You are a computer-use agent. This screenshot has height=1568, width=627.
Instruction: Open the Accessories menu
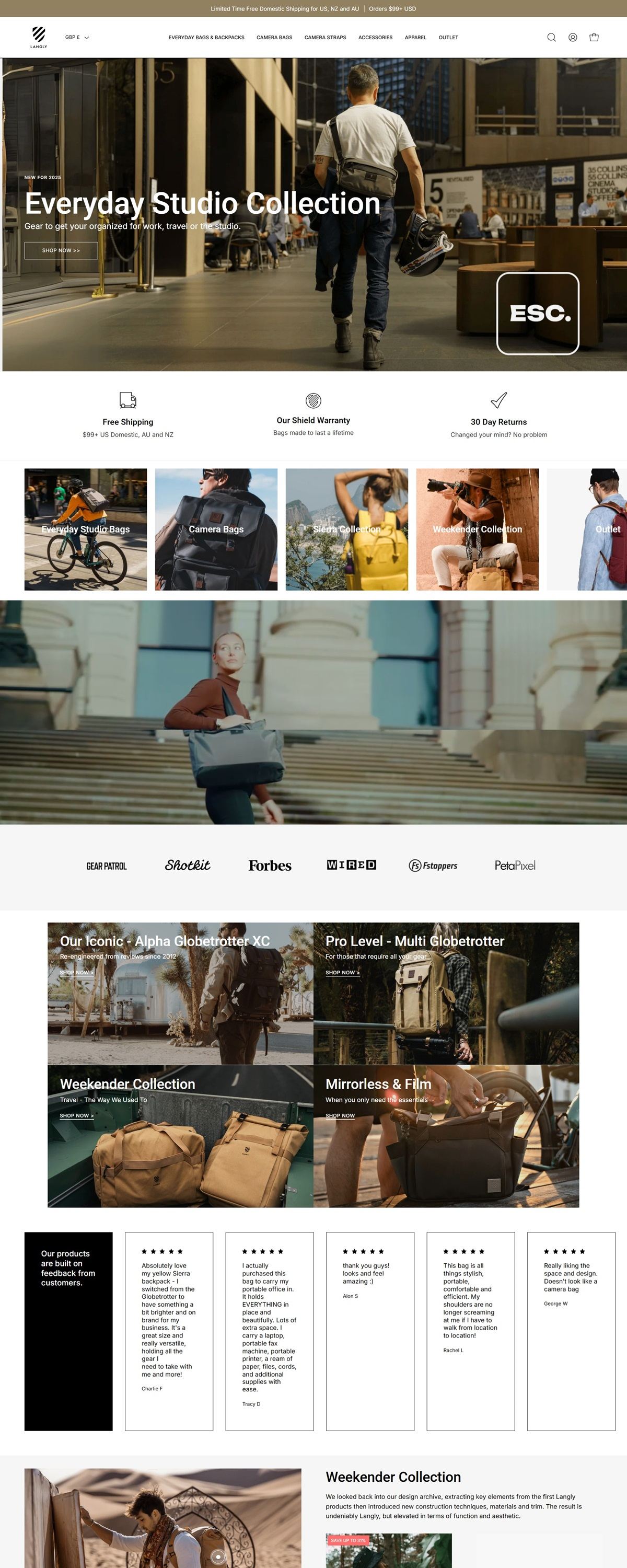coord(376,38)
